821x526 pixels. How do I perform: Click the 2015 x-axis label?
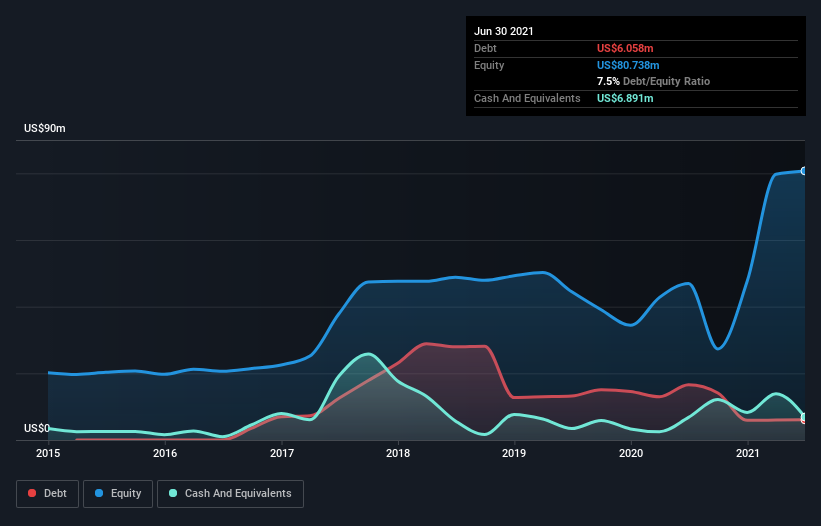(48, 453)
